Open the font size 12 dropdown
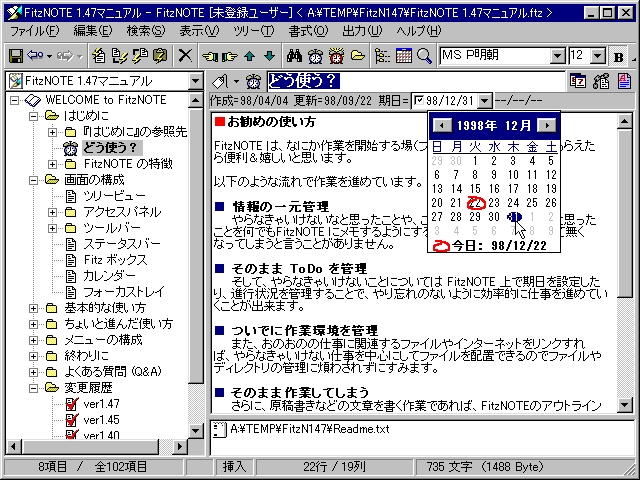The height and width of the screenshot is (480, 640). coord(598,56)
